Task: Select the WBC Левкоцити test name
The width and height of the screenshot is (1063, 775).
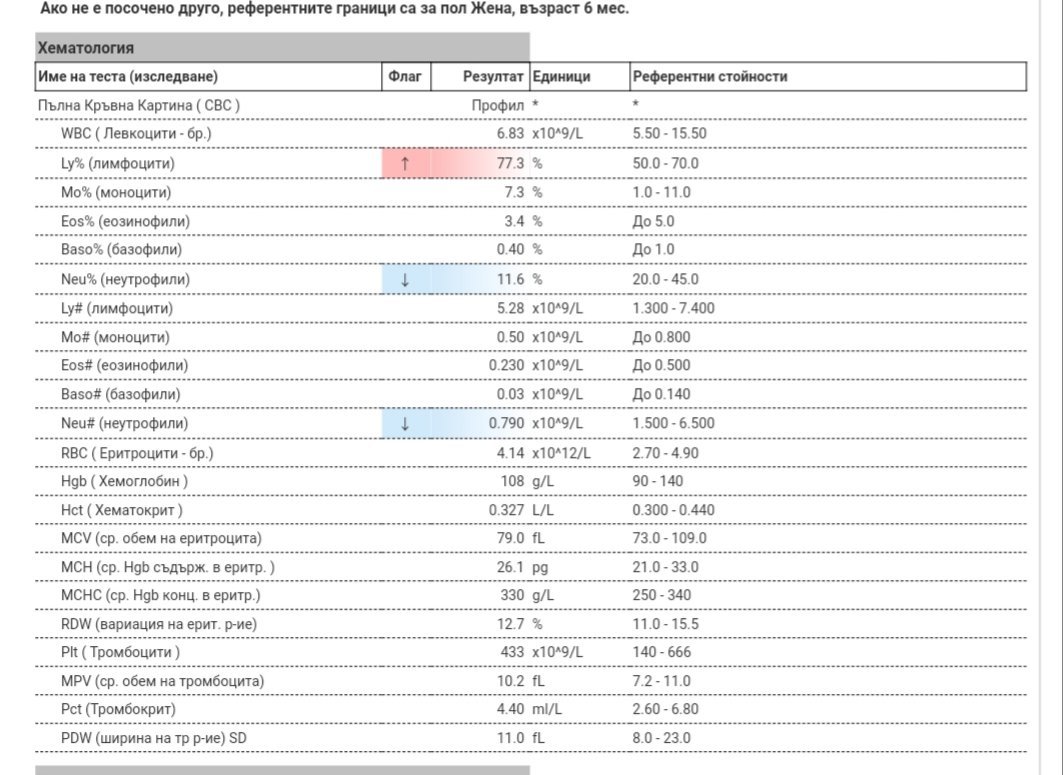Action: coord(136,134)
